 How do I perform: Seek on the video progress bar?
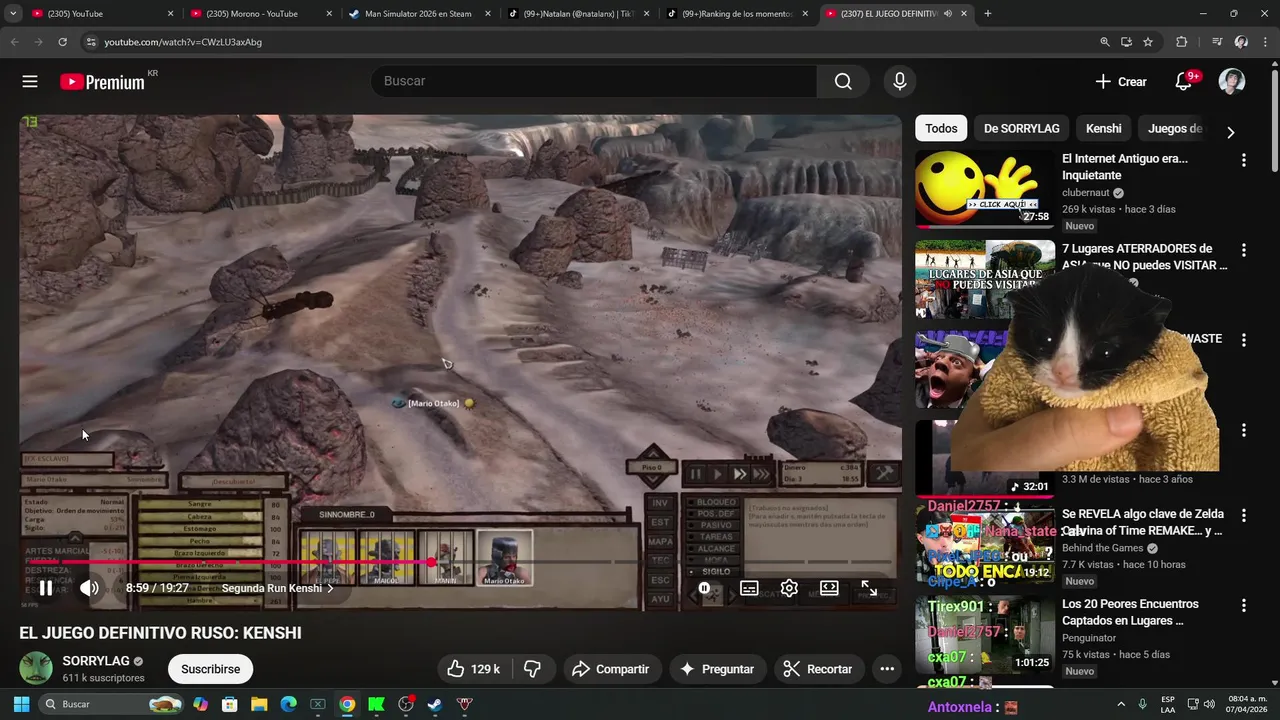[460, 563]
